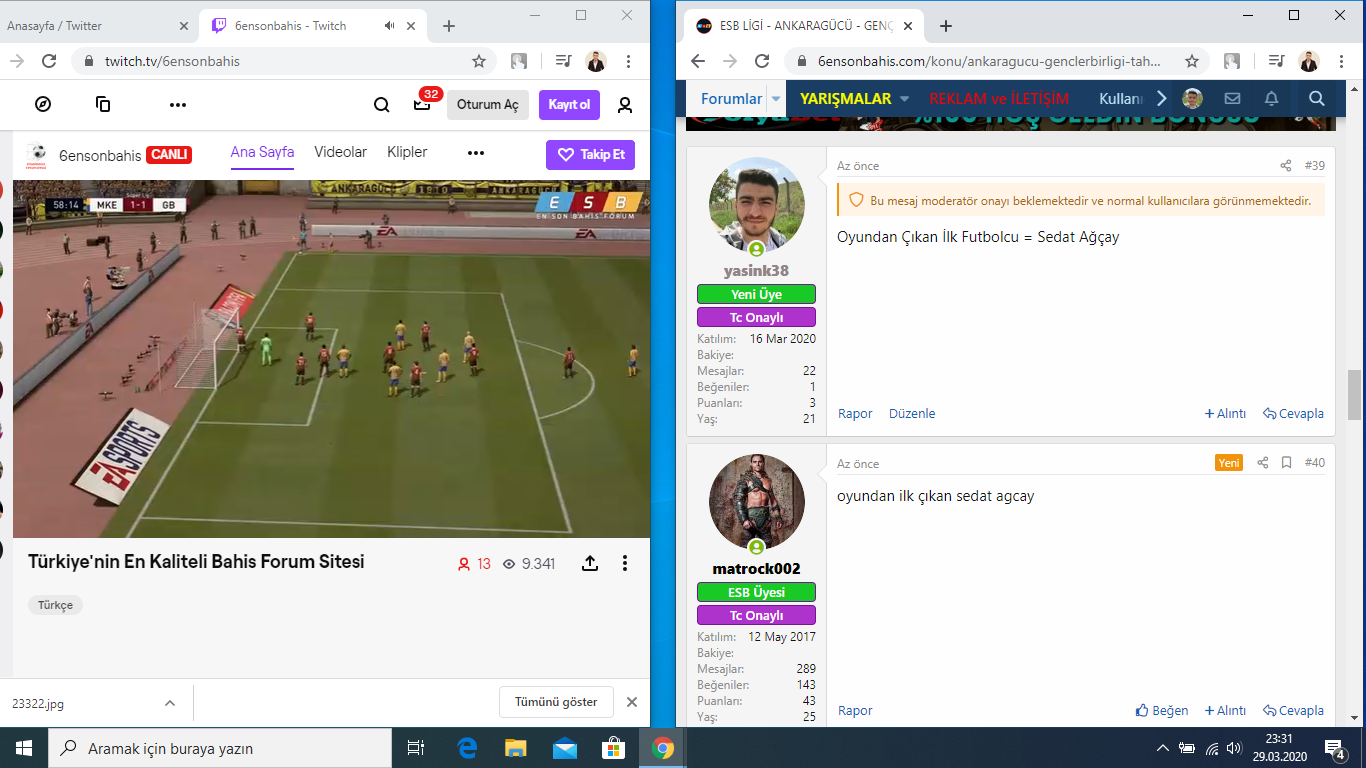Click the Türkçe language tag
1366x768 pixels.
coord(56,605)
